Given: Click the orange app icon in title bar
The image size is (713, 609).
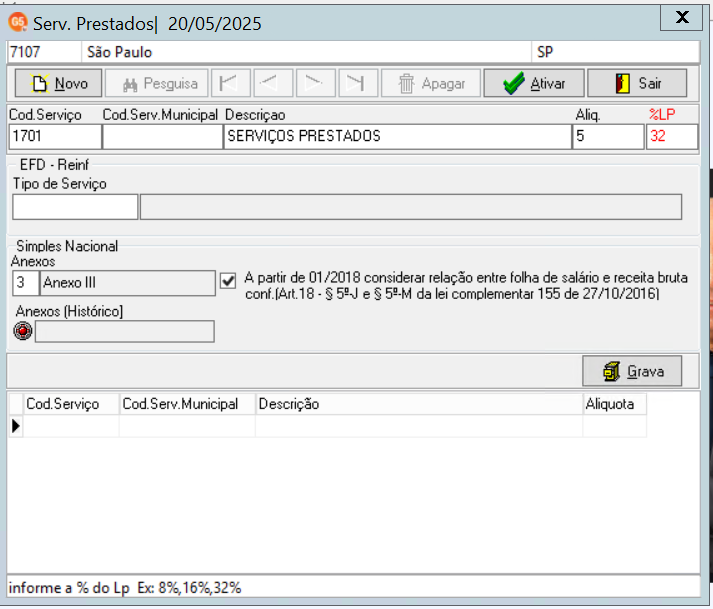Looking at the screenshot, I should pyautogui.click(x=18, y=22).
